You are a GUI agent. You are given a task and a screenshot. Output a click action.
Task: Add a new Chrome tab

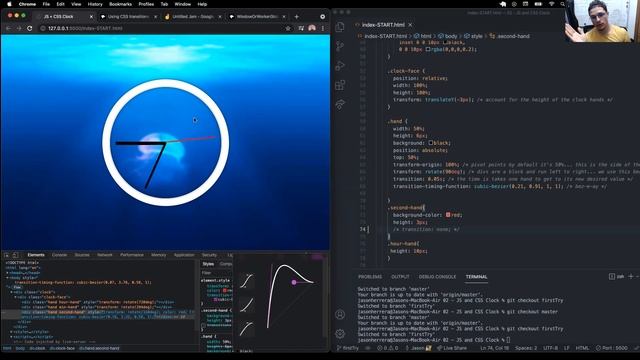tap(296, 17)
